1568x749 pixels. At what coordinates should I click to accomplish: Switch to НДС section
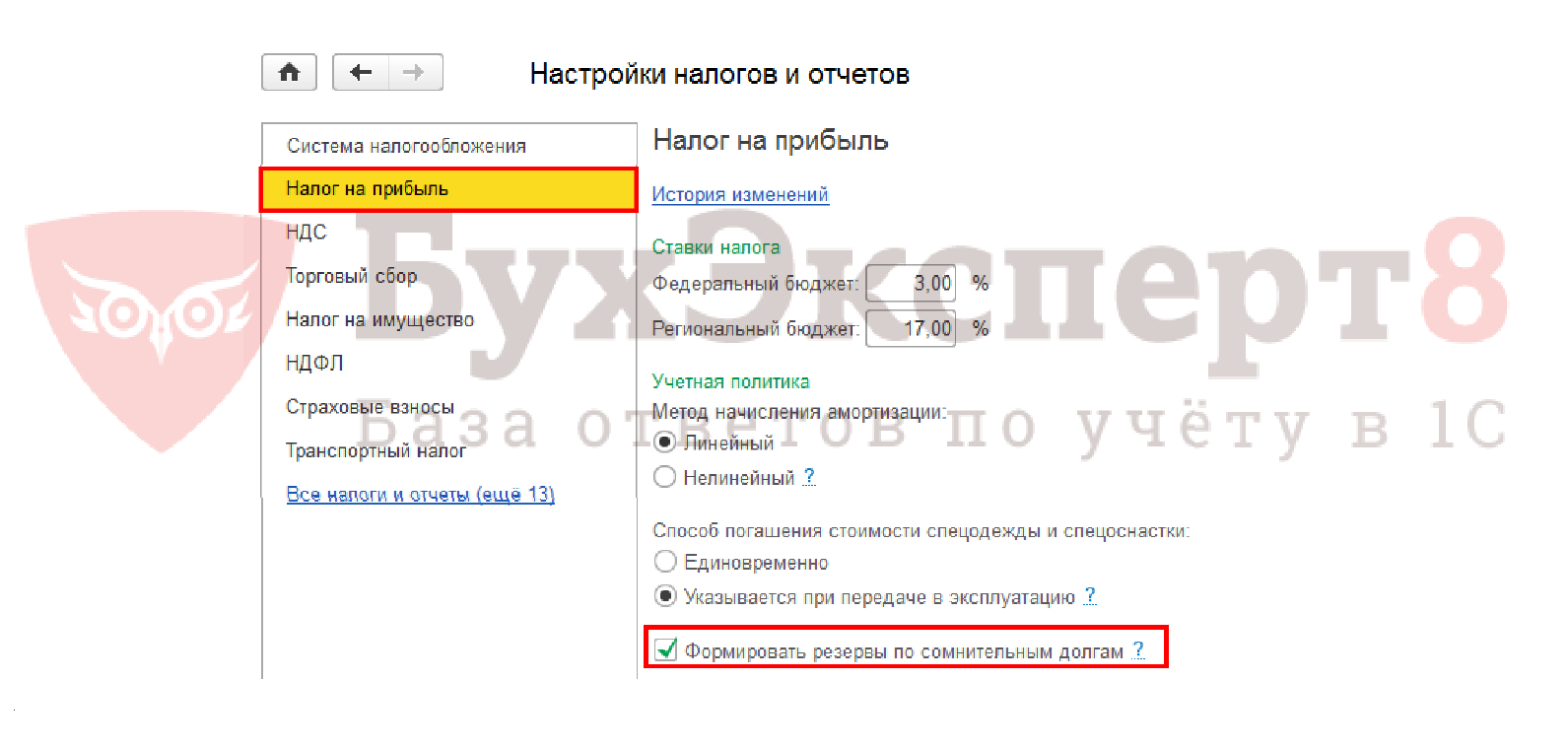[306, 233]
